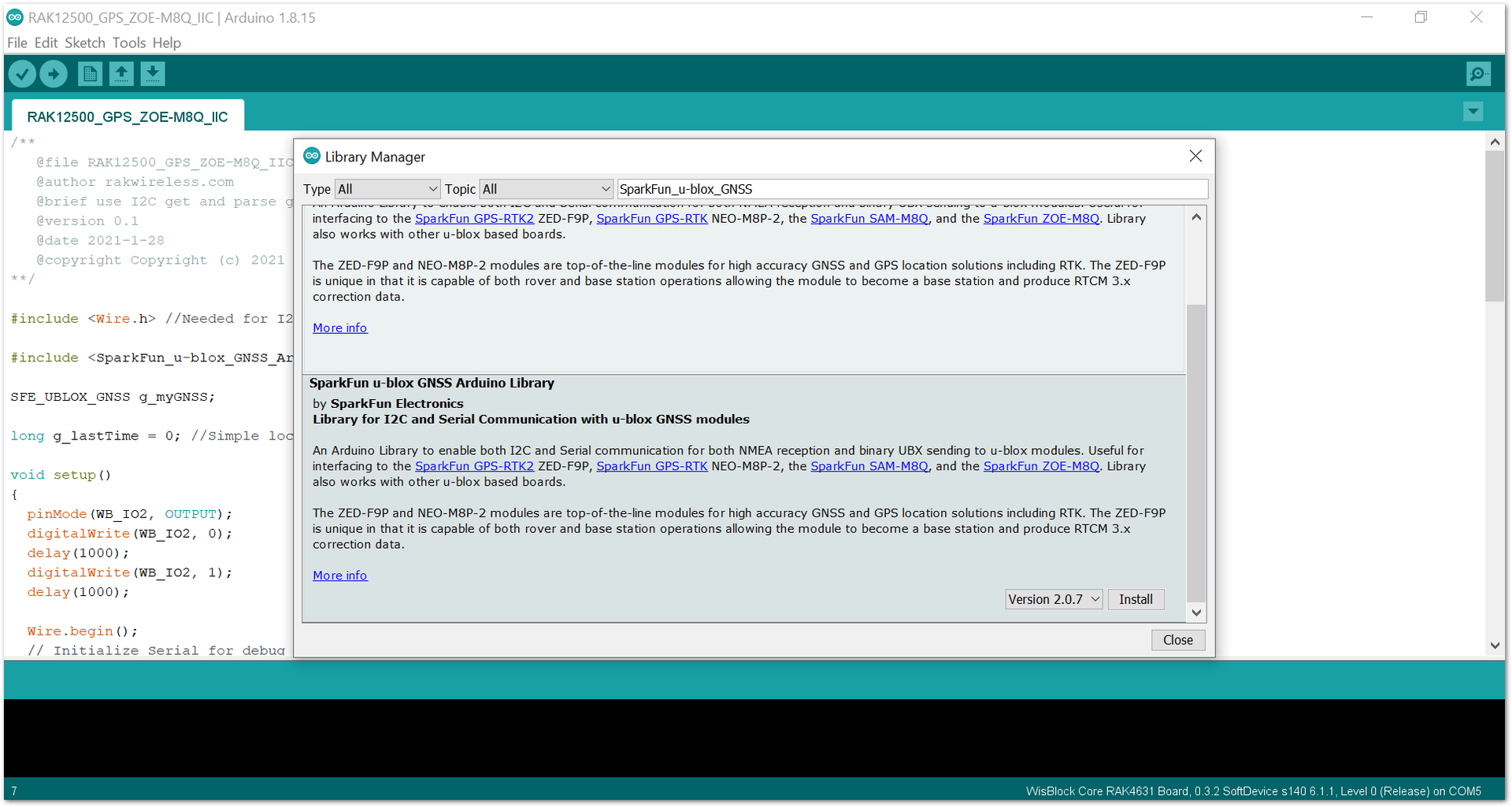Click the pinMode(WB_IO2, OUTPUT); code line
The image size is (1512, 807).
click(129, 514)
